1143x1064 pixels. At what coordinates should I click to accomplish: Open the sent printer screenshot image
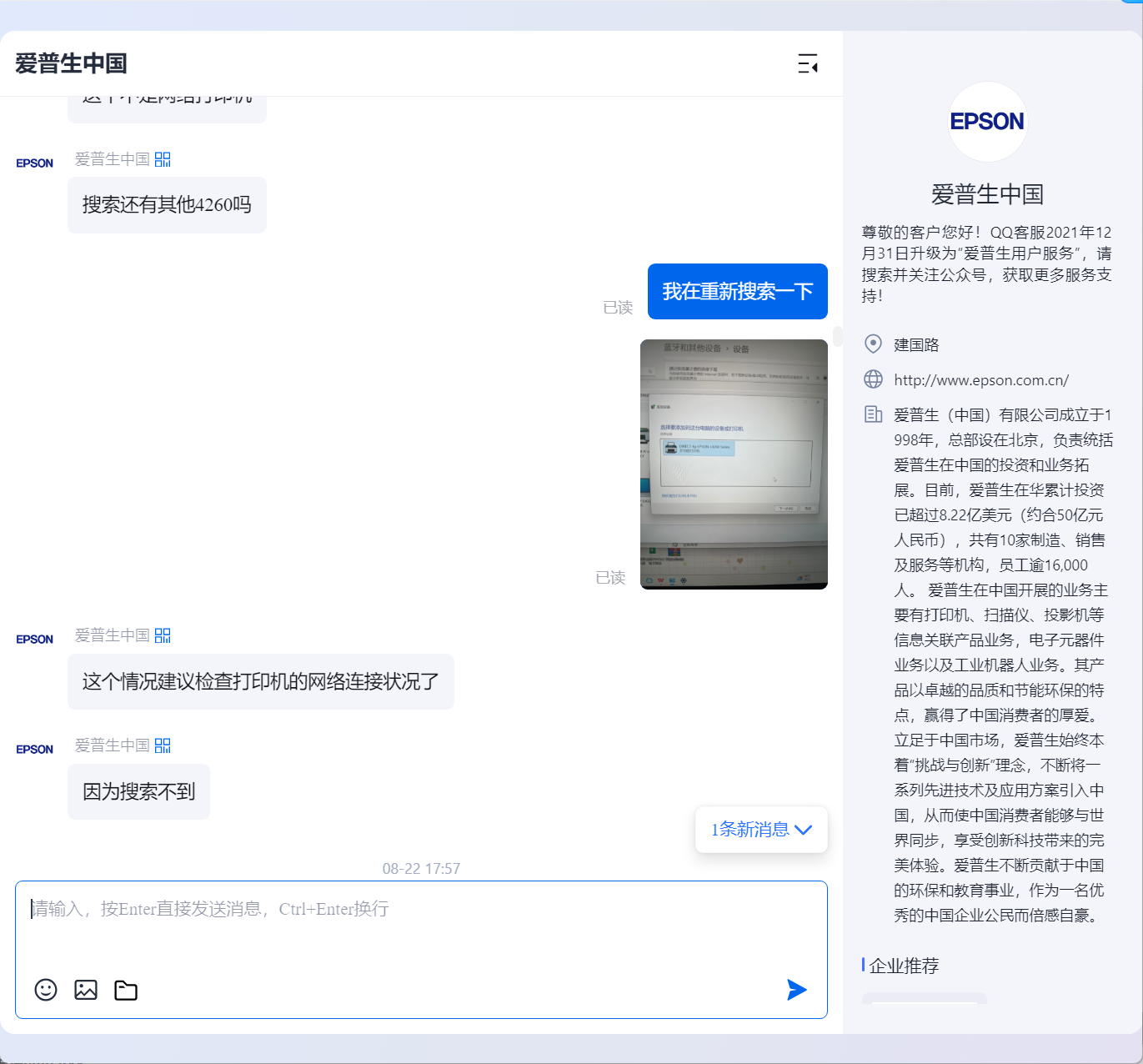tap(734, 464)
